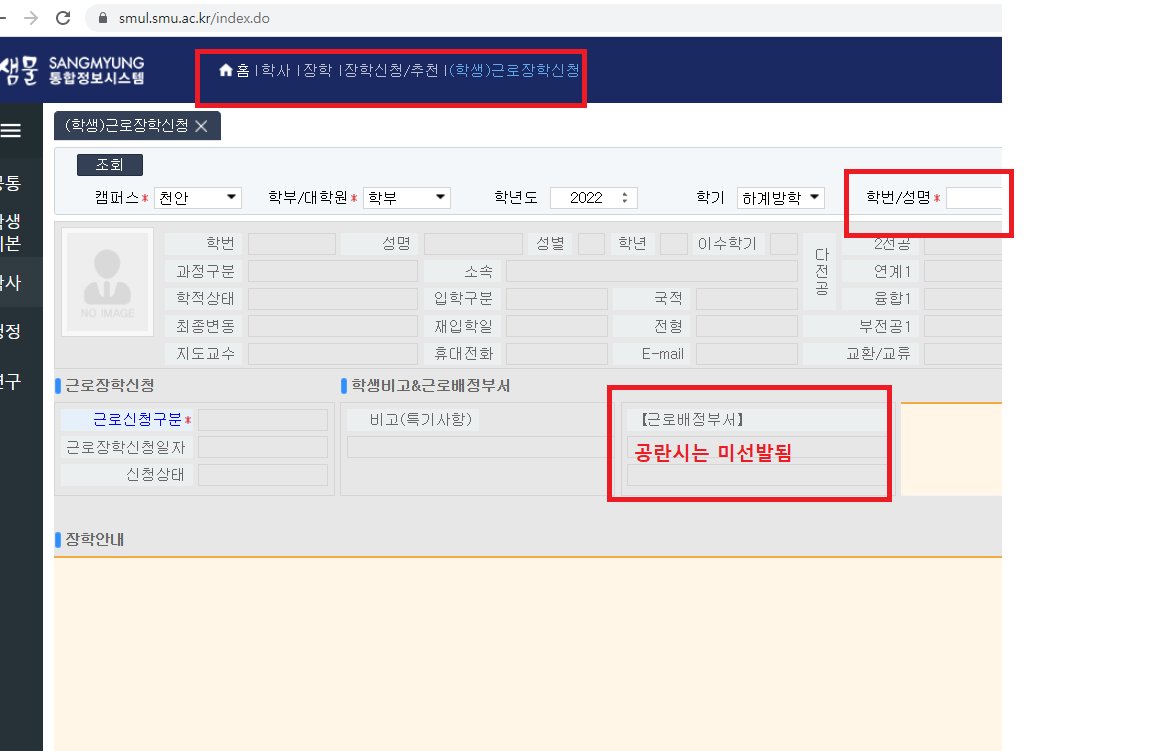Open the 학기 dropdown showing 하계방학
This screenshot has width=1152, height=751.
(x=780, y=198)
